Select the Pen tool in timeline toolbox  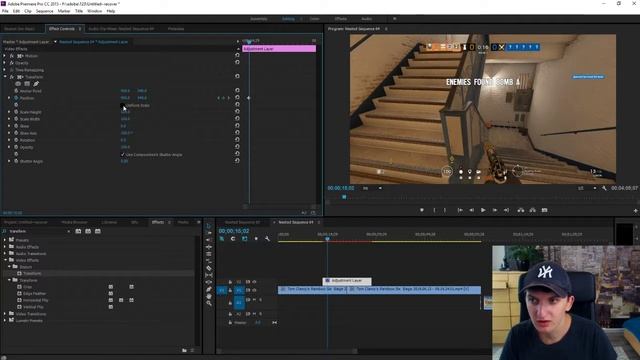click(209, 289)
